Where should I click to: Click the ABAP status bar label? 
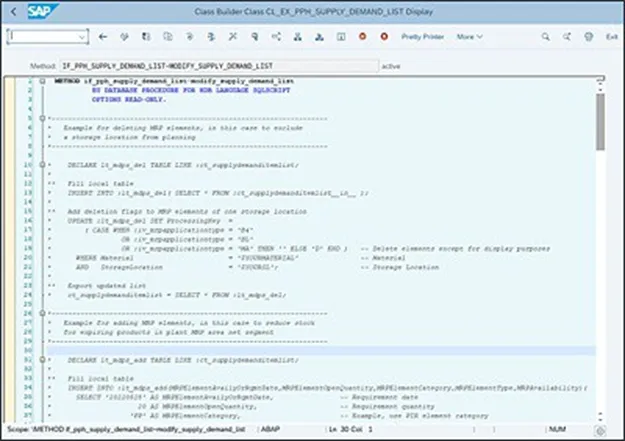click(x=271, y=429)
